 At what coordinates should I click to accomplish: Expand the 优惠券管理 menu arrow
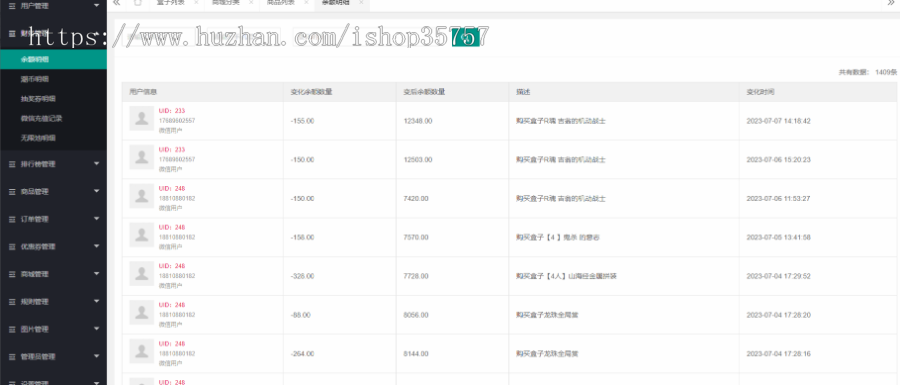tap(96, 246)
